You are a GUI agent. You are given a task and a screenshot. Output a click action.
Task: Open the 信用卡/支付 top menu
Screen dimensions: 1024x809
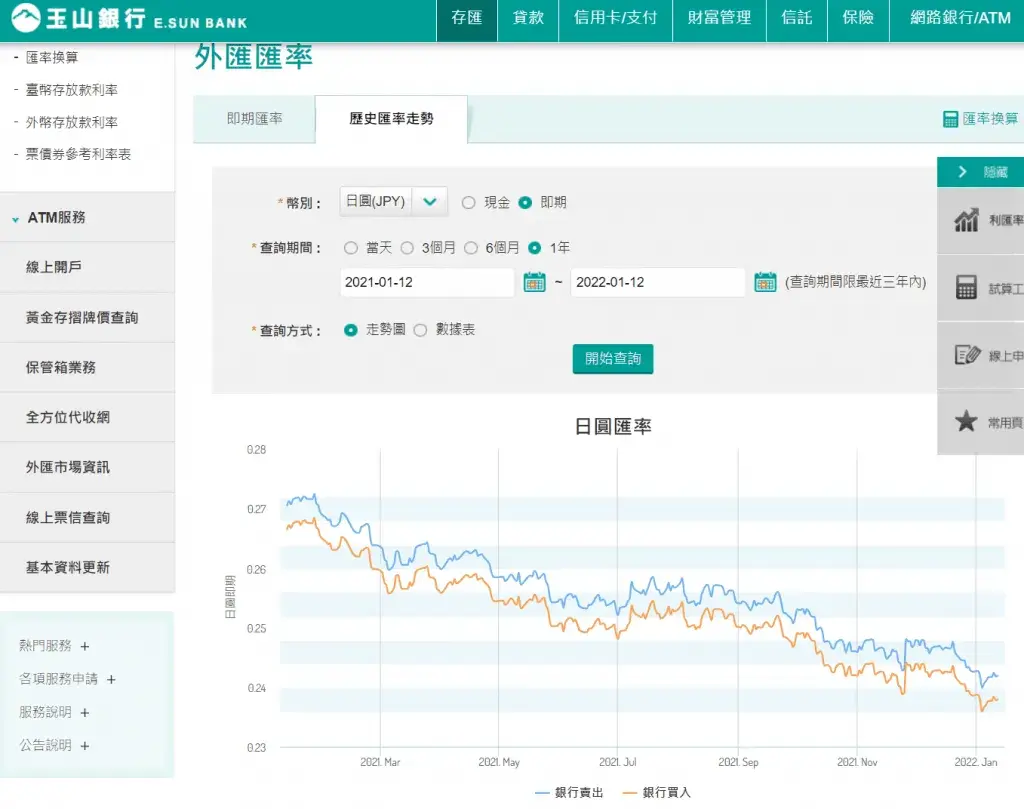[615, 18]
